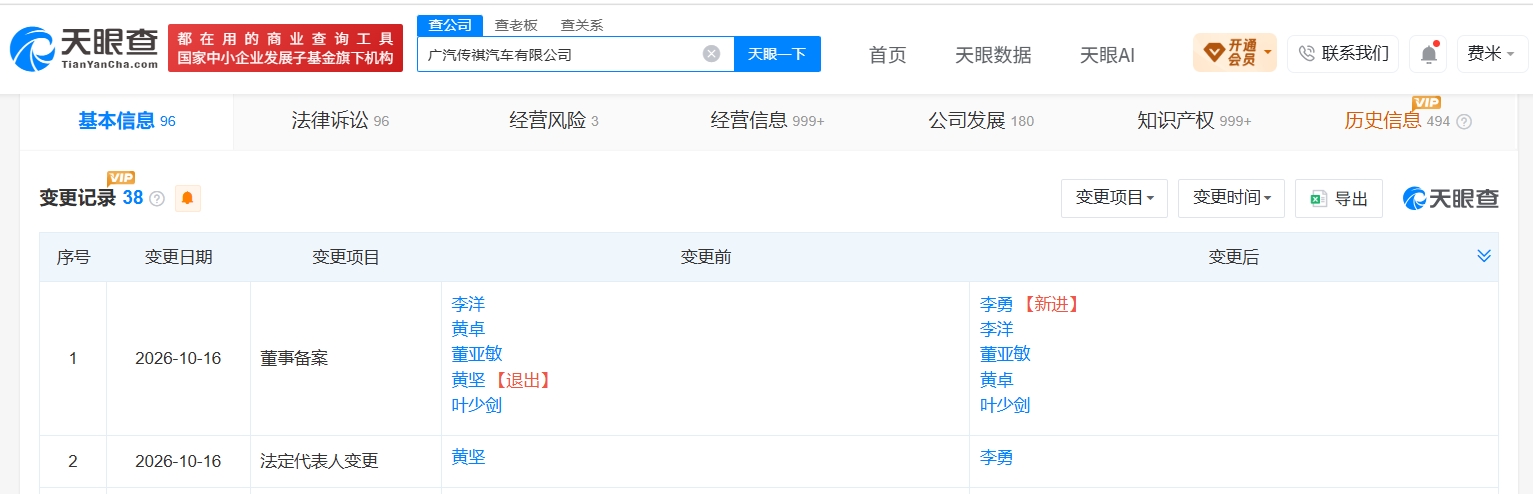Open the 基本信息 tab
Screen dimensions: 1533x494
[x=127, y=121]
